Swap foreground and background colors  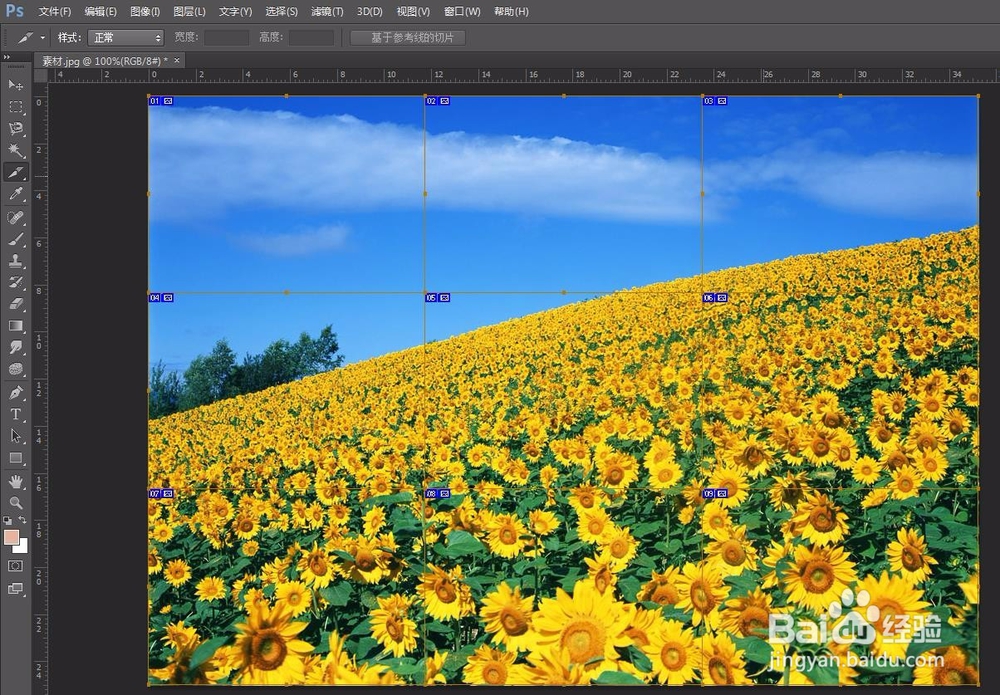pos(22,520)
